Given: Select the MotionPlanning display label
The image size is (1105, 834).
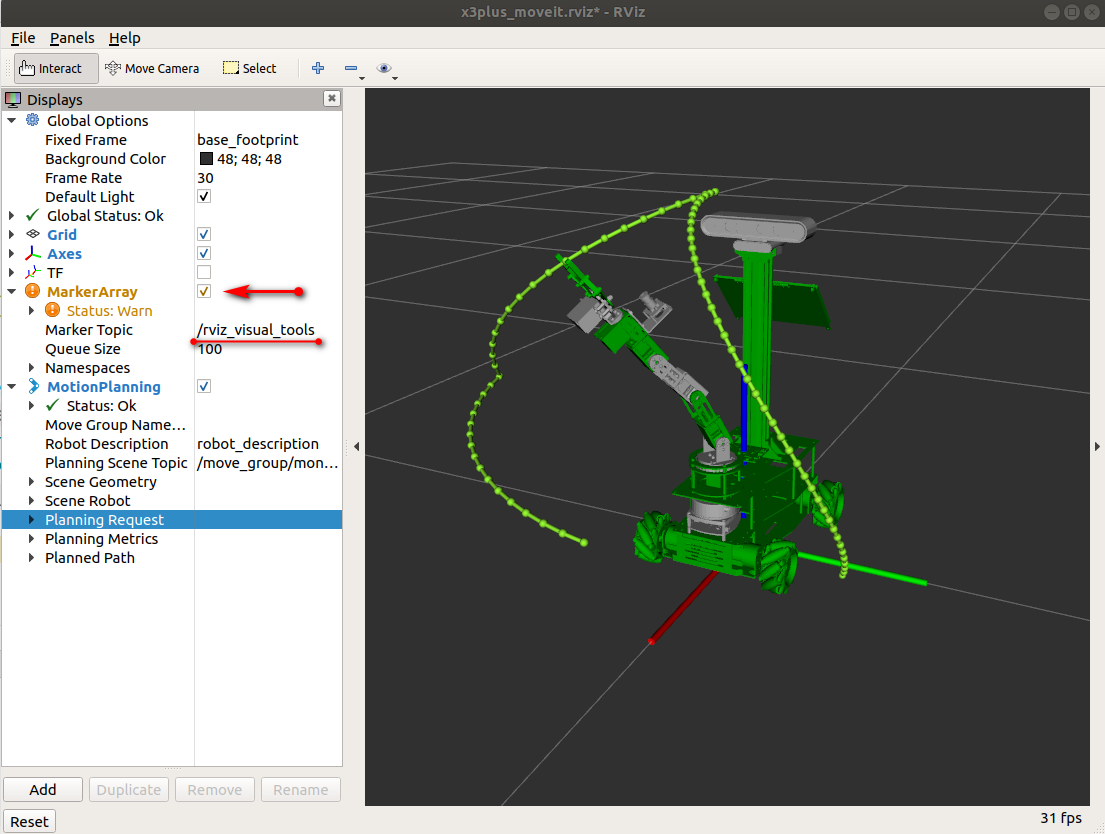Looking at the screenshot, I should click(104, 387).
